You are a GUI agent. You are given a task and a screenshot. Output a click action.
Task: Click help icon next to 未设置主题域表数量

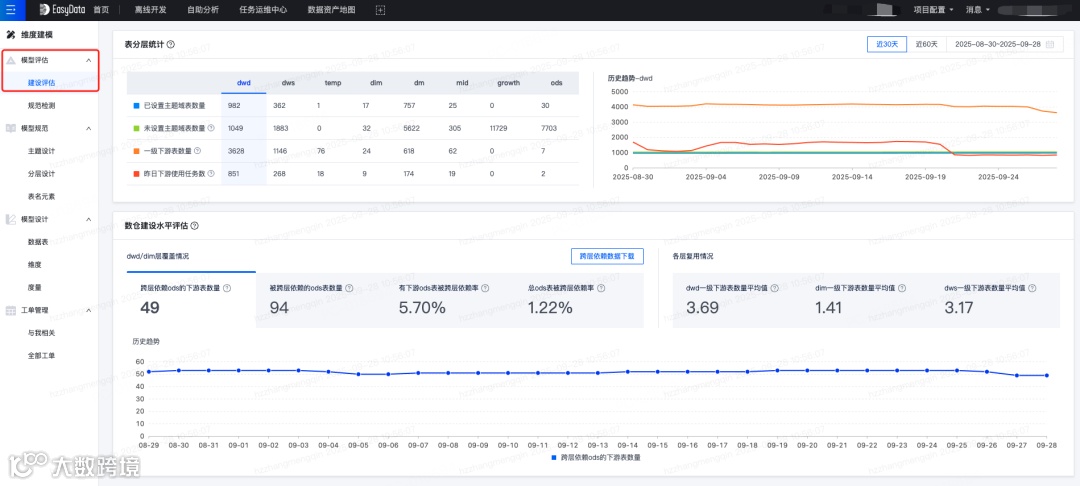[x=211, y=128]
